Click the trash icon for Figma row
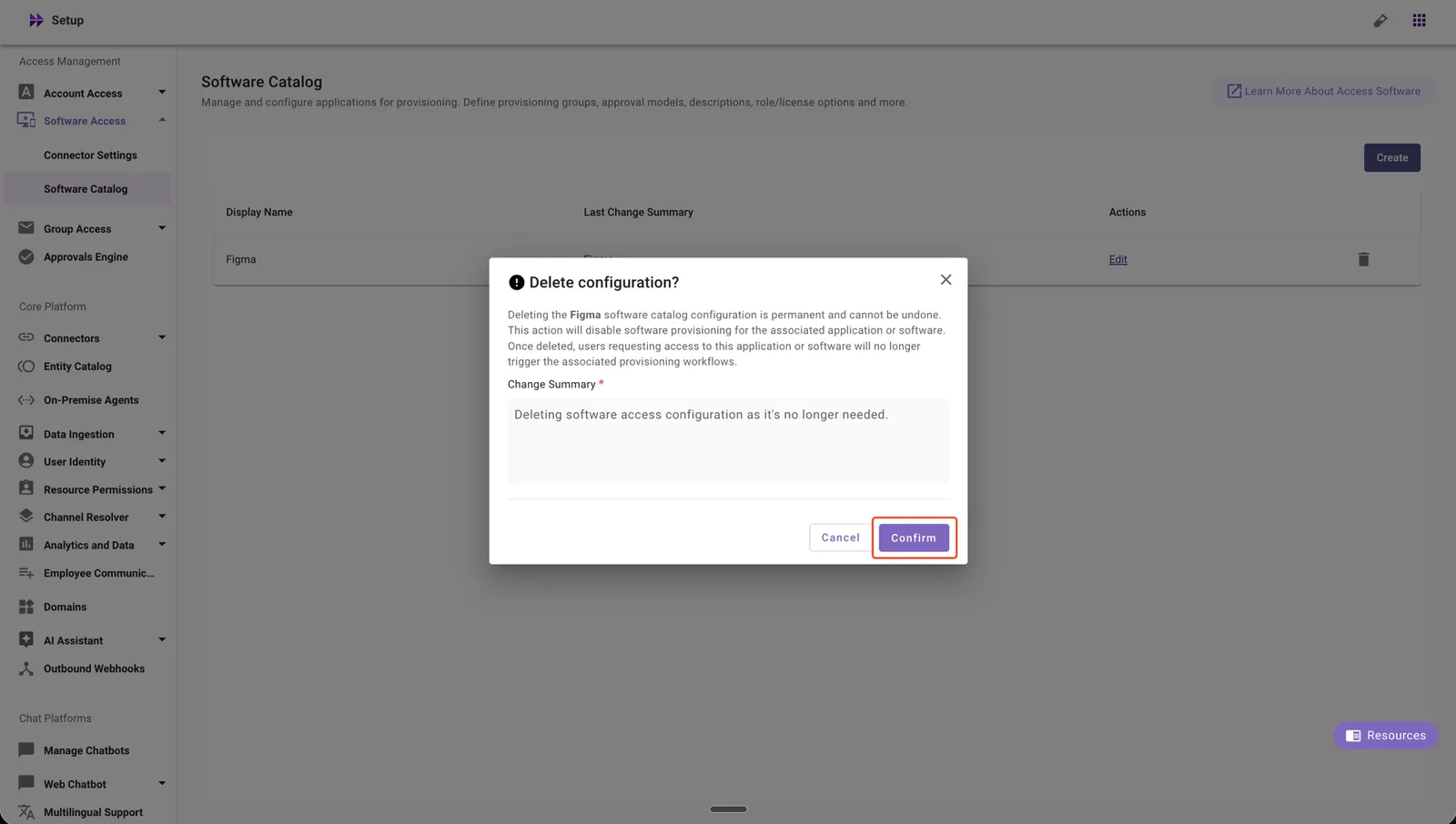The height and width of the screenshot is (824, 1456). click(x=1363, y=259)
